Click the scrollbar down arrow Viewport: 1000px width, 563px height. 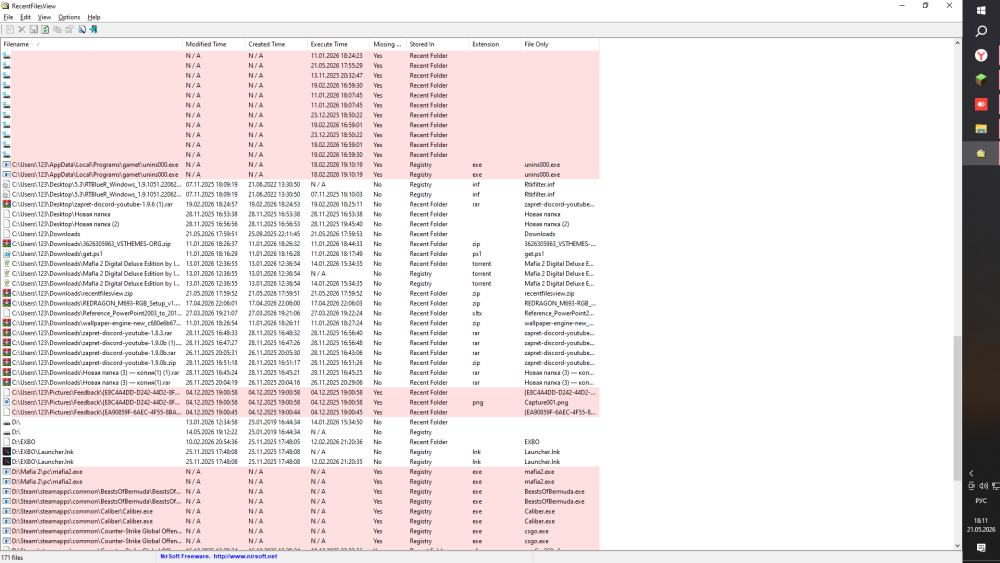[x=957, y=546]
